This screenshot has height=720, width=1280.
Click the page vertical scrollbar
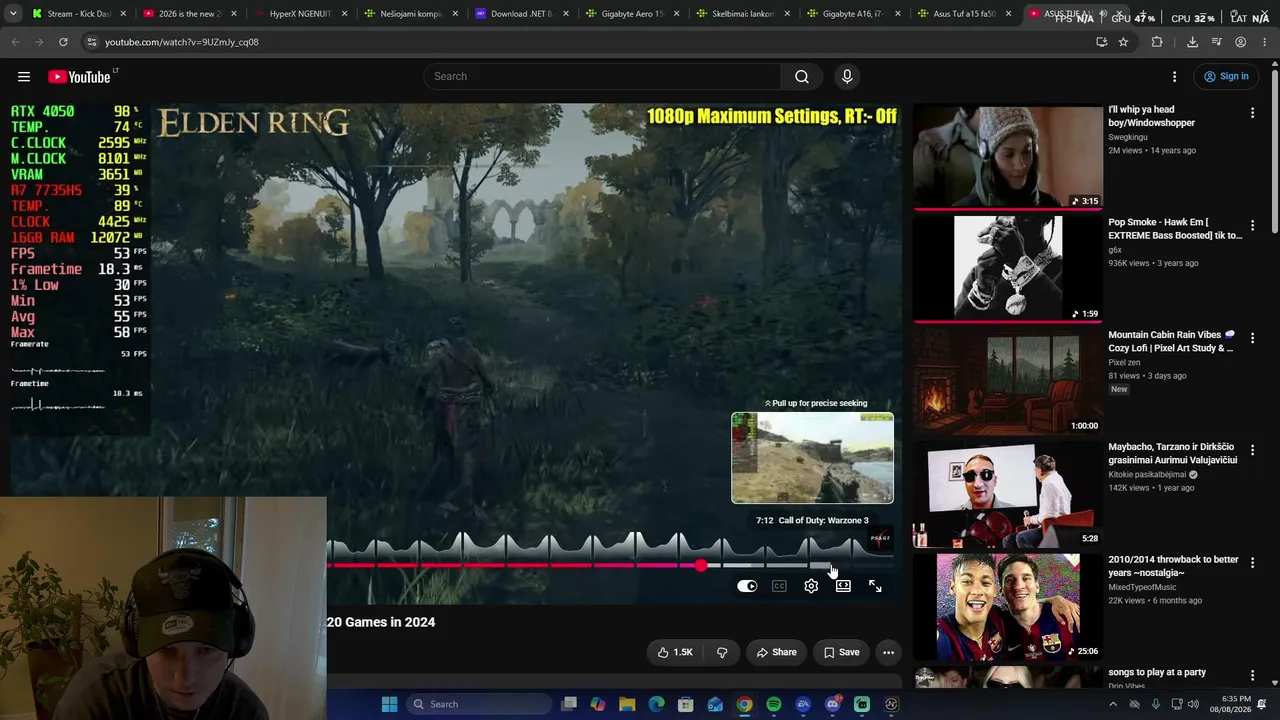point(1274,150)
